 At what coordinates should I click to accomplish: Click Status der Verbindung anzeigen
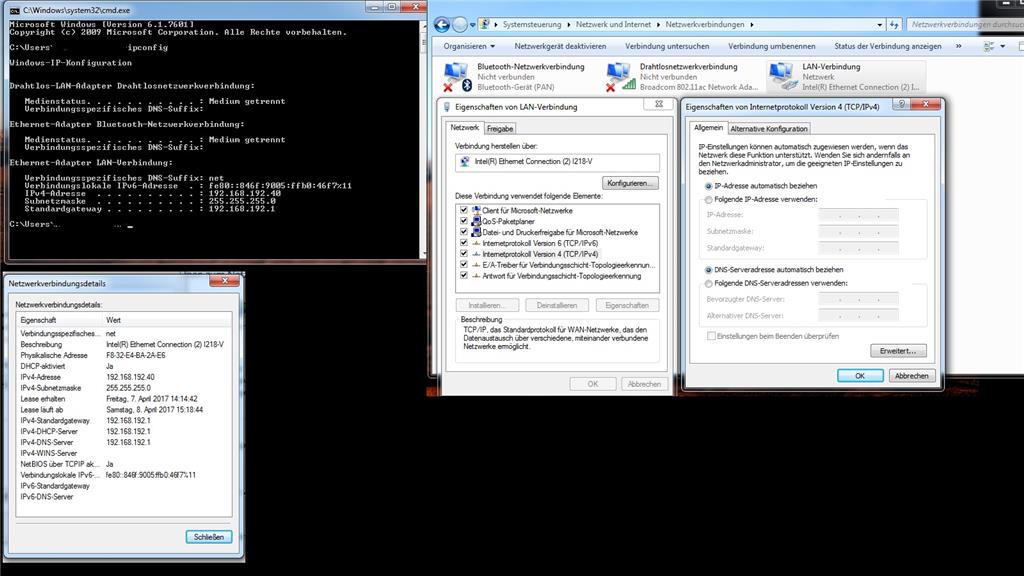(888, 46)
